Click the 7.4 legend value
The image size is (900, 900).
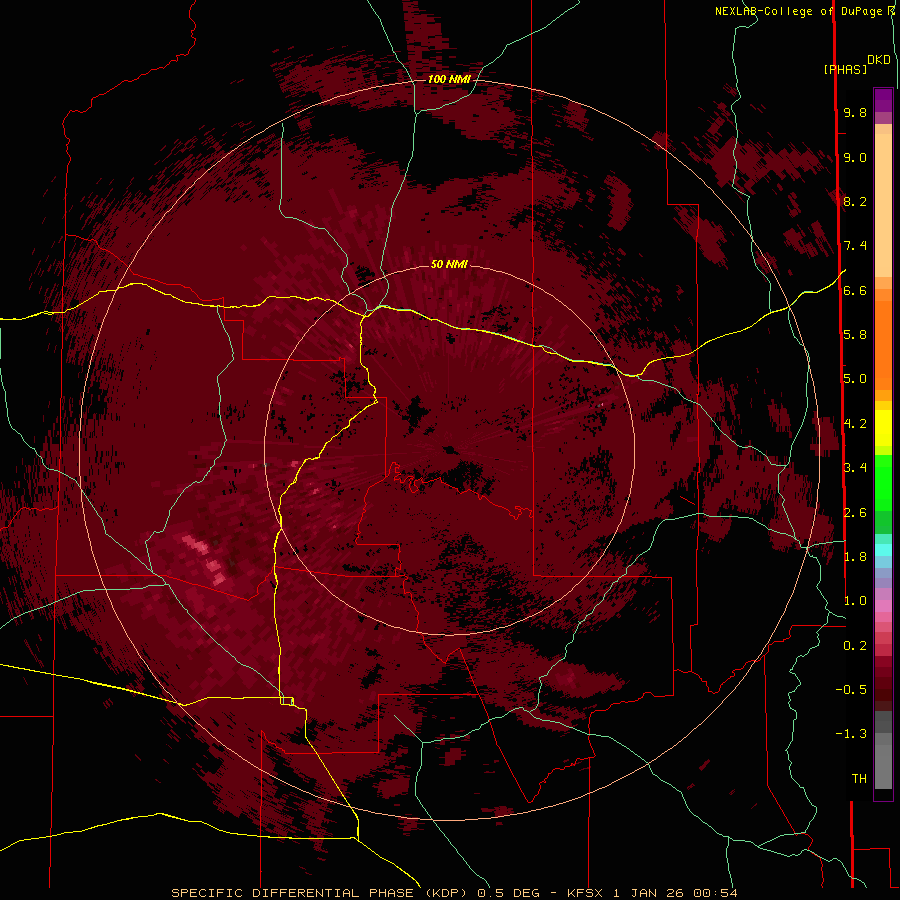(855, 246)
